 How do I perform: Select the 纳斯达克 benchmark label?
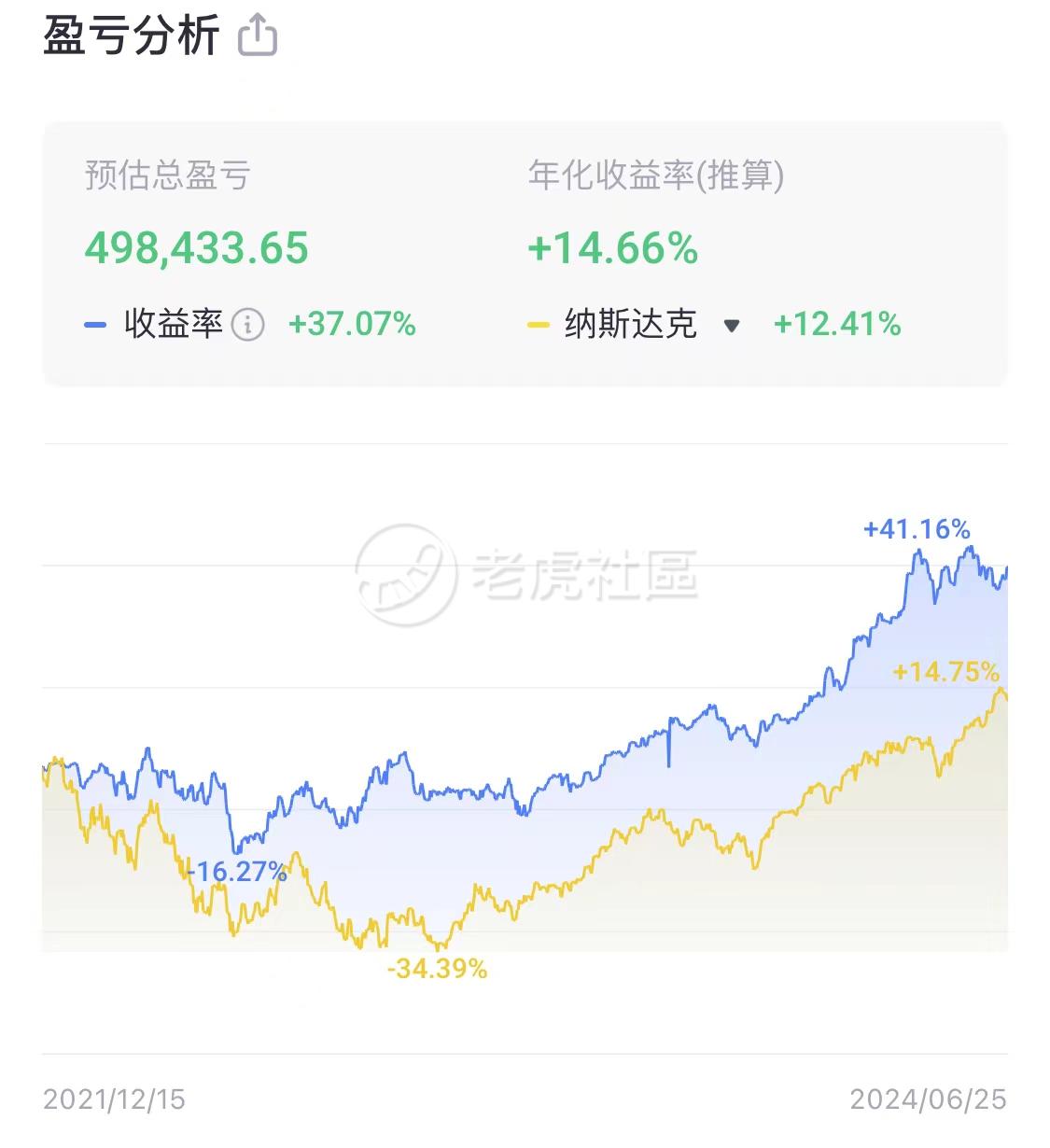pyautogui.click(x=630, y=324)
